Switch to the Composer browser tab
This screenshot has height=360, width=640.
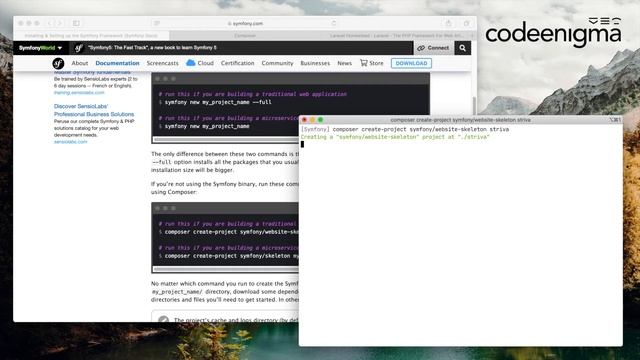click(x=245, y=36)
